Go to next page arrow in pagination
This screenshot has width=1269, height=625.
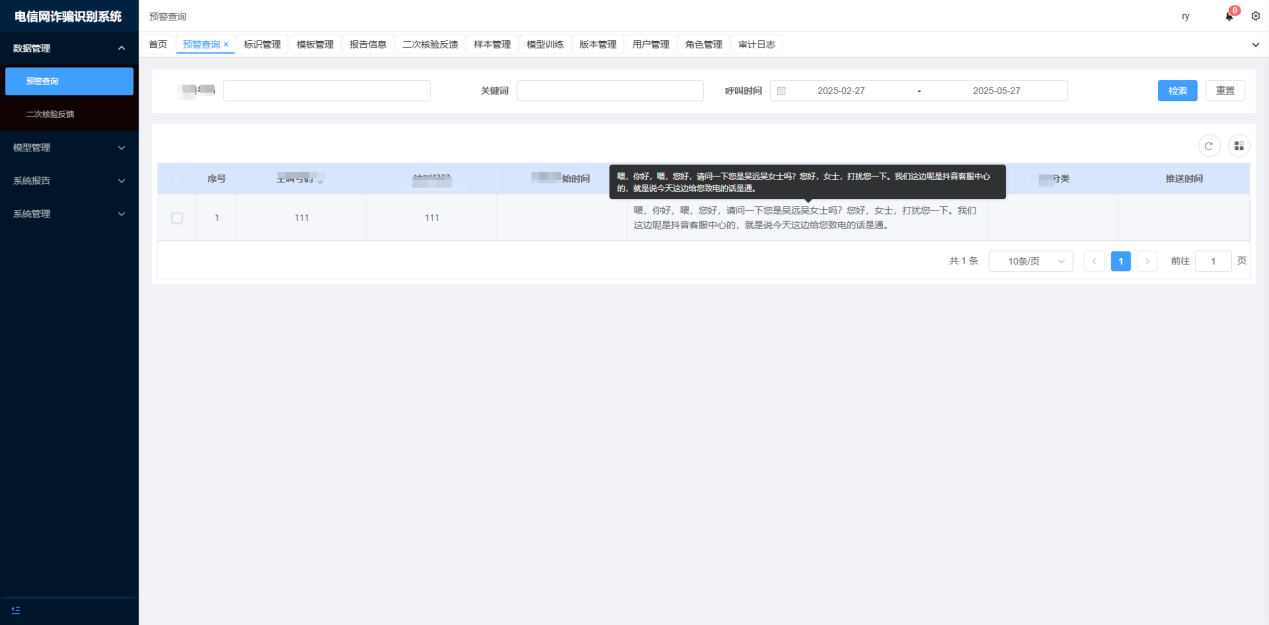click(x=1147, y=261)
